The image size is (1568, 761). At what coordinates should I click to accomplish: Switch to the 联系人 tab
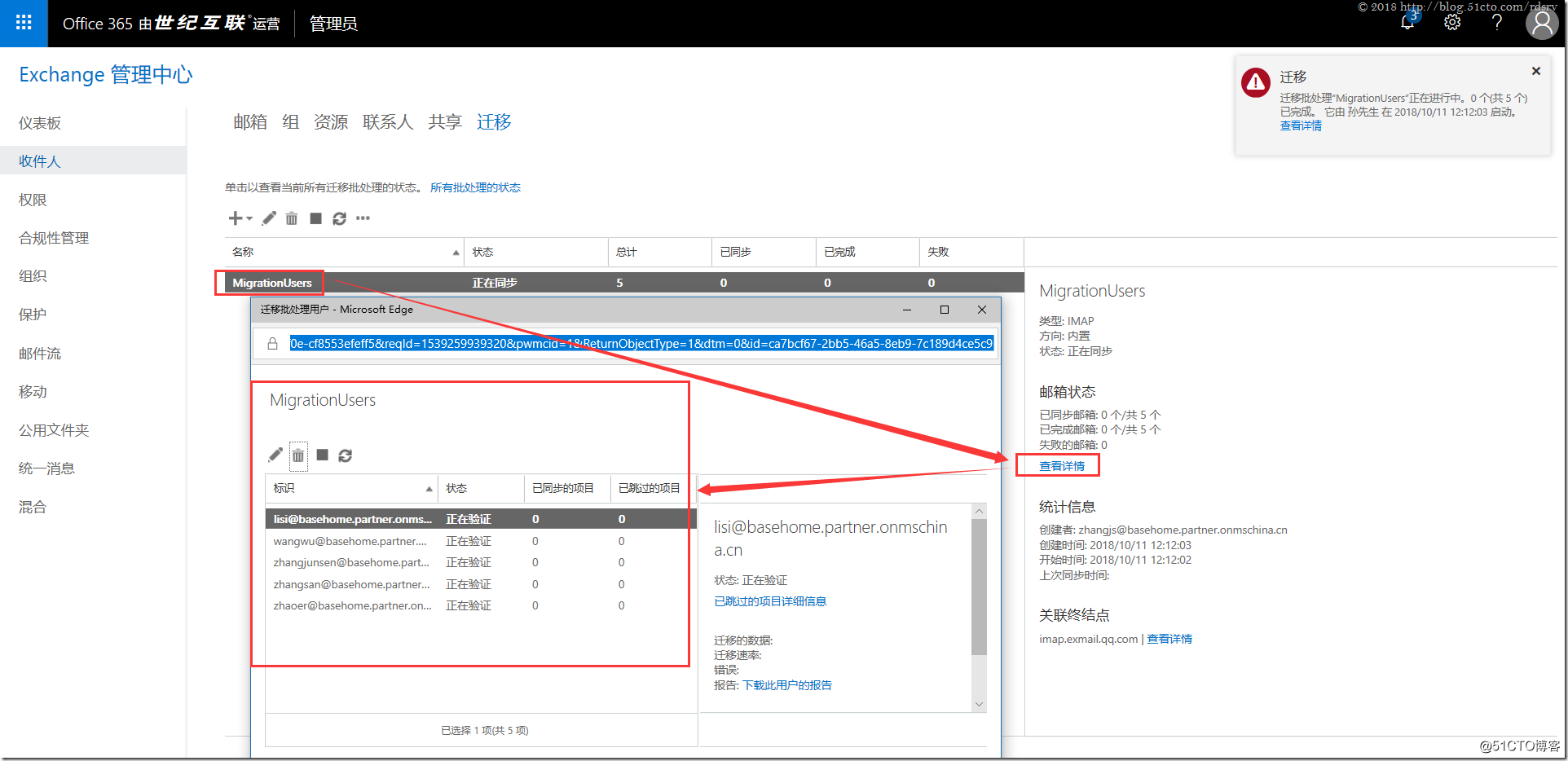pos(388,122)
